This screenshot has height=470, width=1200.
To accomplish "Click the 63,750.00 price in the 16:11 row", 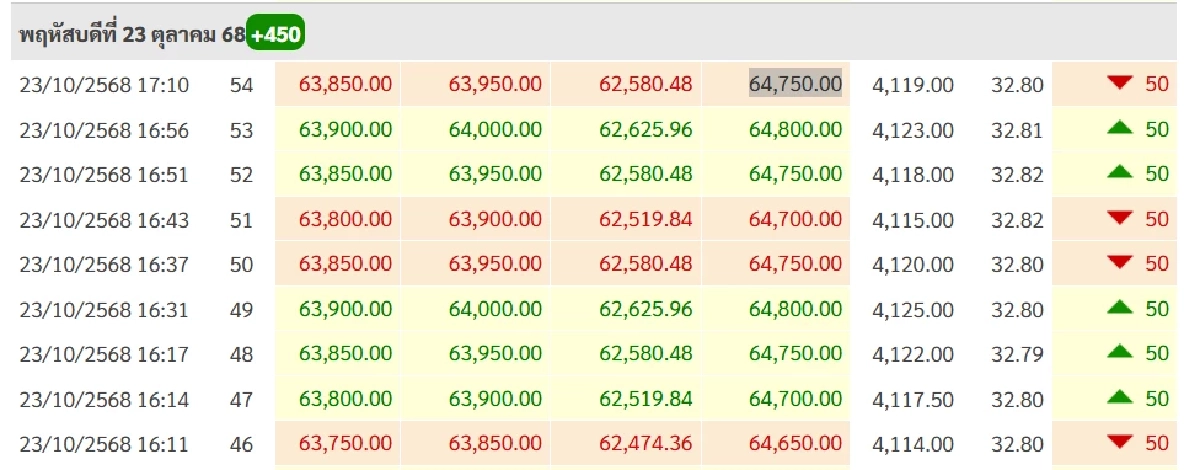I will click(x=345, y=445).
